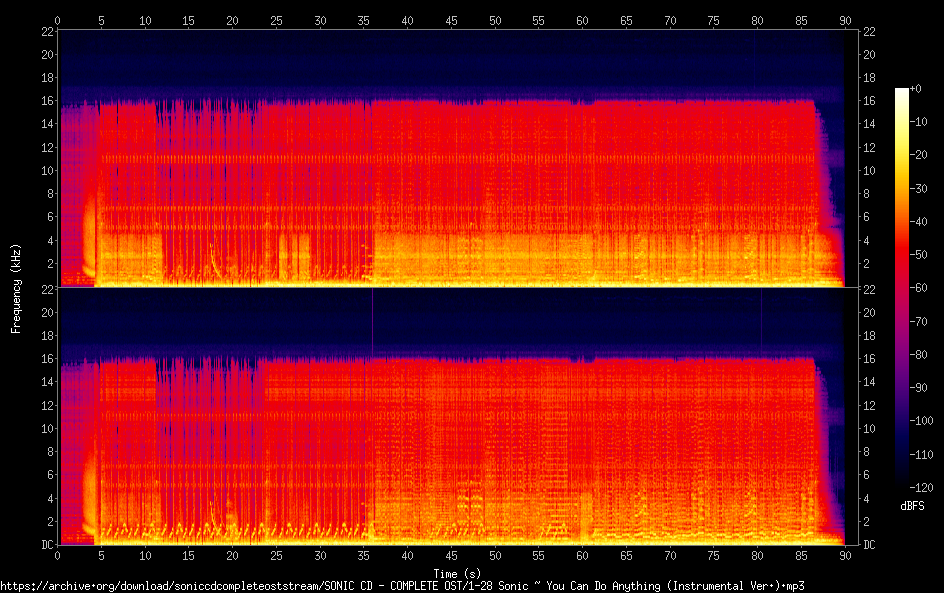Viewport: 944px width, 593px height.
Task: Click the thin vertical spike above lower channel
Action: (372, 320)
